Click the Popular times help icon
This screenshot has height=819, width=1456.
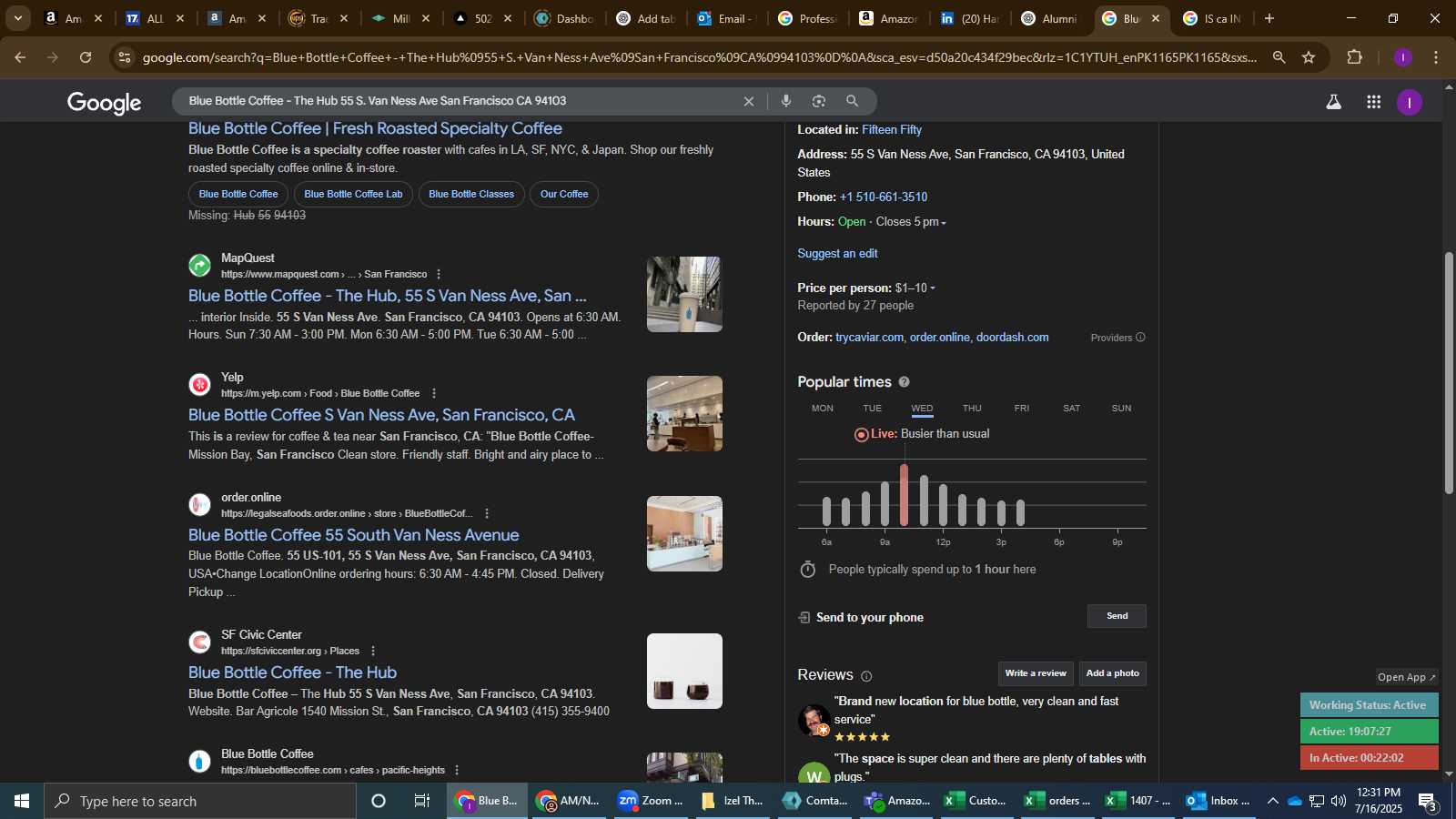tap(904, 382)
